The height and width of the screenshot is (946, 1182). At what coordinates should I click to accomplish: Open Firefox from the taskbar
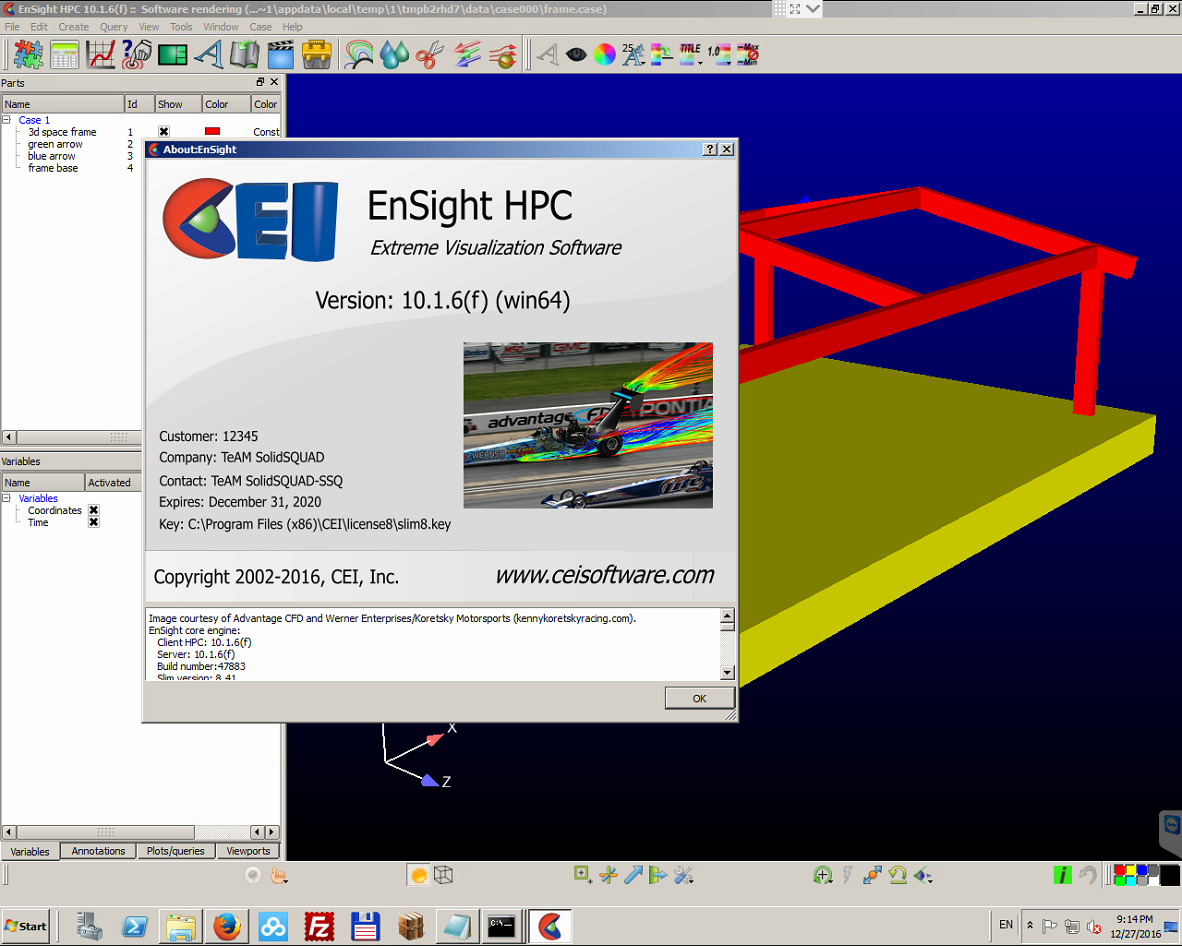(226, 926)
